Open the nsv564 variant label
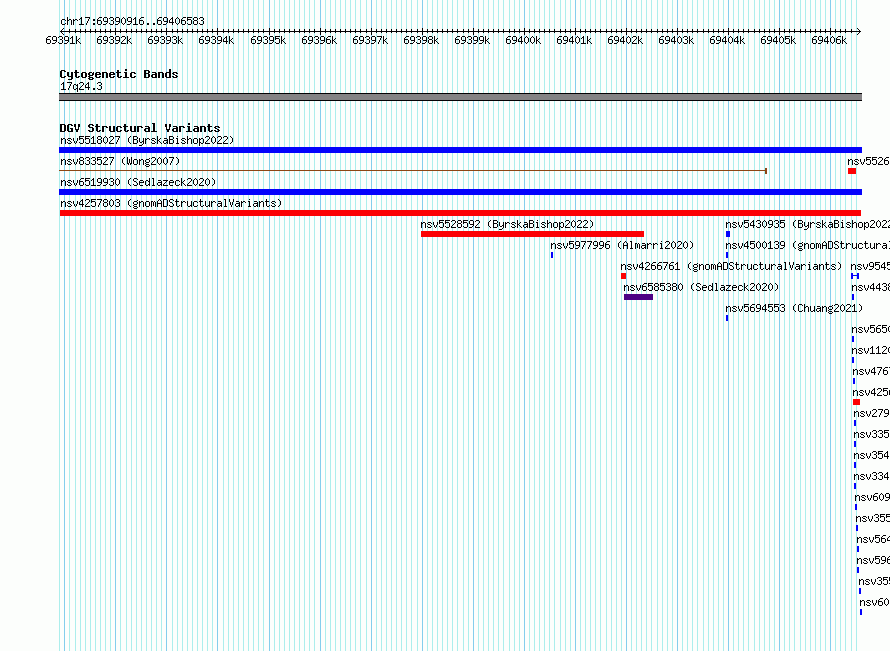Screen dimensions: 890x651 873,539
